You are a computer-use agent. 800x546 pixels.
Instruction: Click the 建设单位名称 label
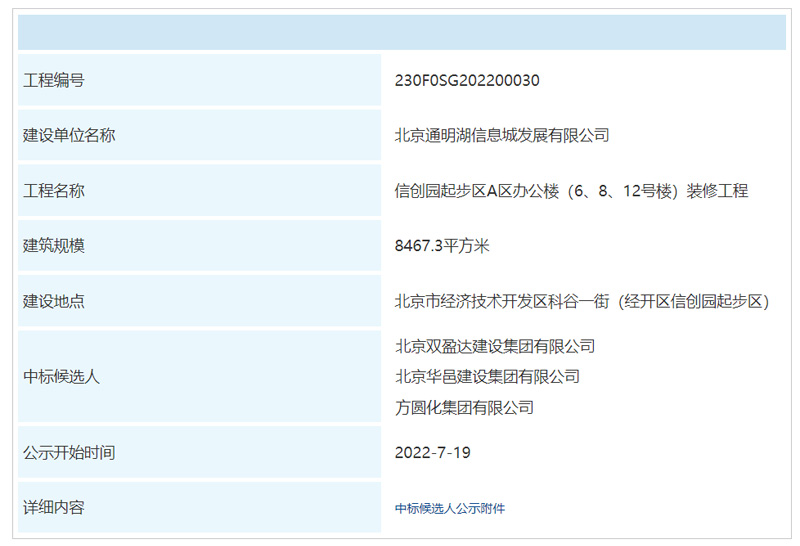69,135
